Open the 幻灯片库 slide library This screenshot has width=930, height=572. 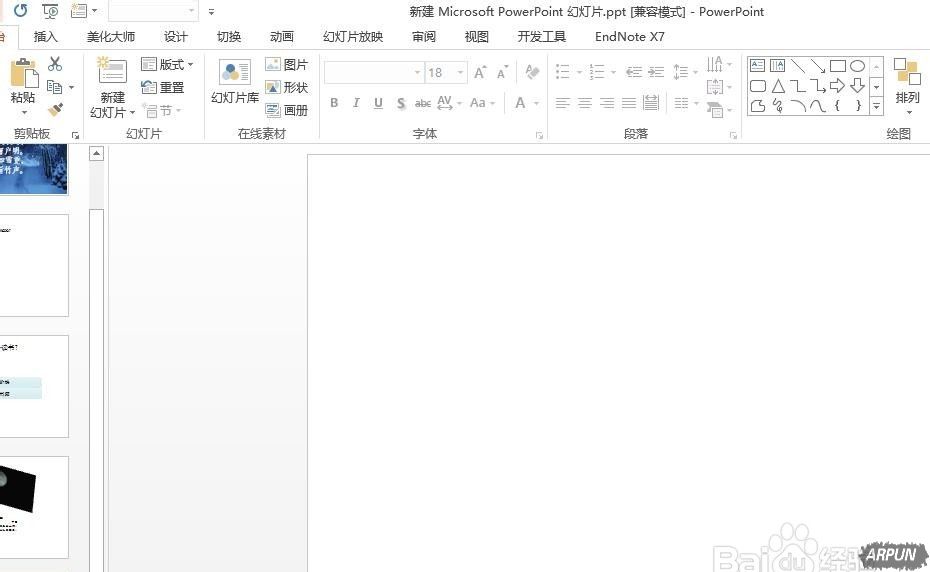[x=235, y=81]
